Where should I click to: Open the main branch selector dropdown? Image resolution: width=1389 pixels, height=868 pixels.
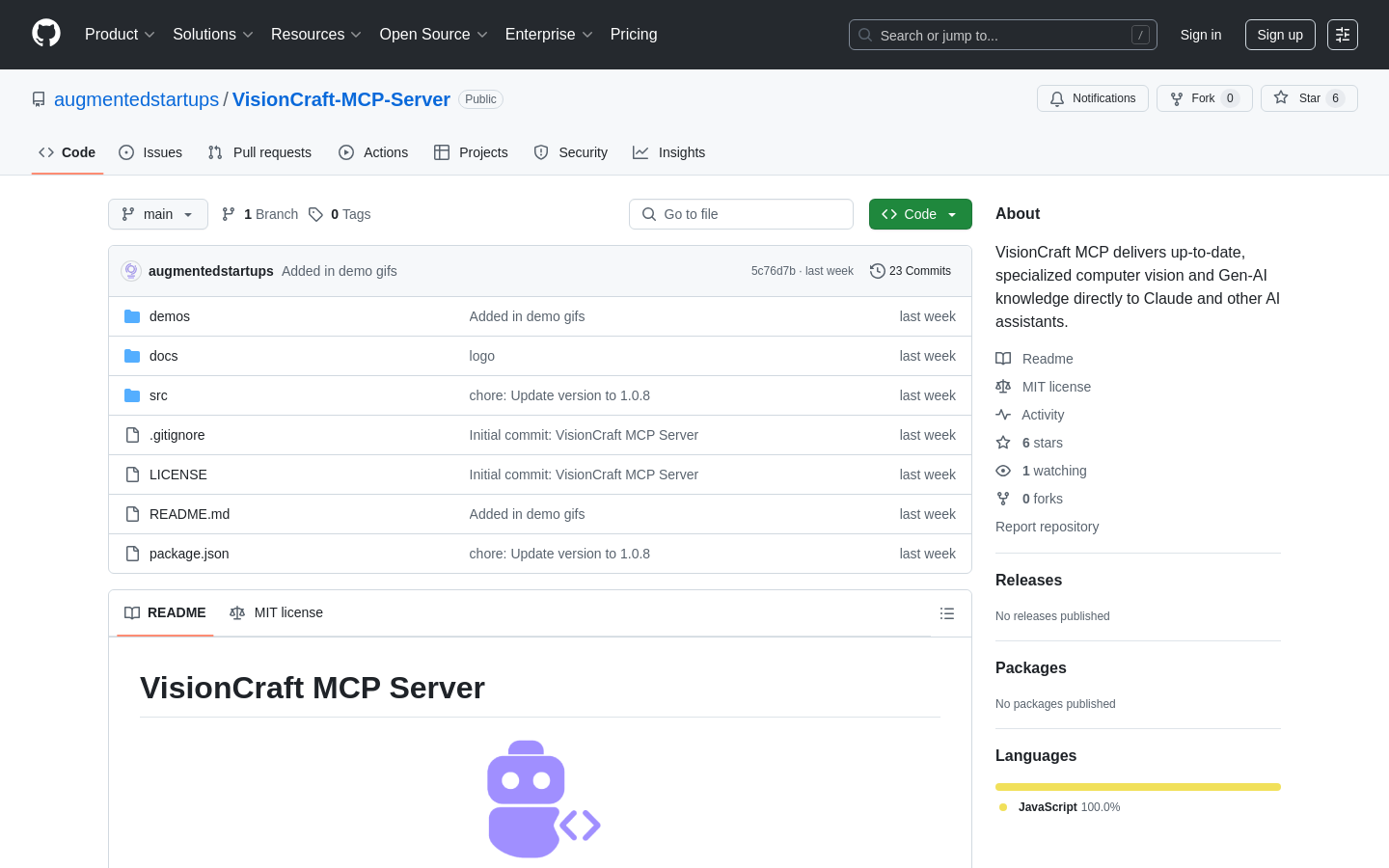click(x=158, y=214)
